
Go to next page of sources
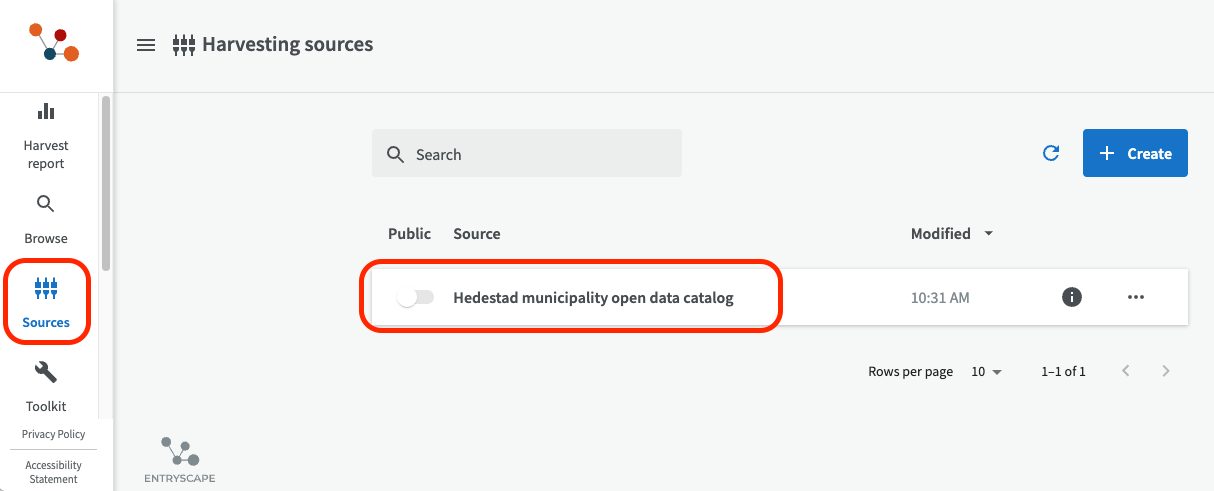(x=1166, y=371)
